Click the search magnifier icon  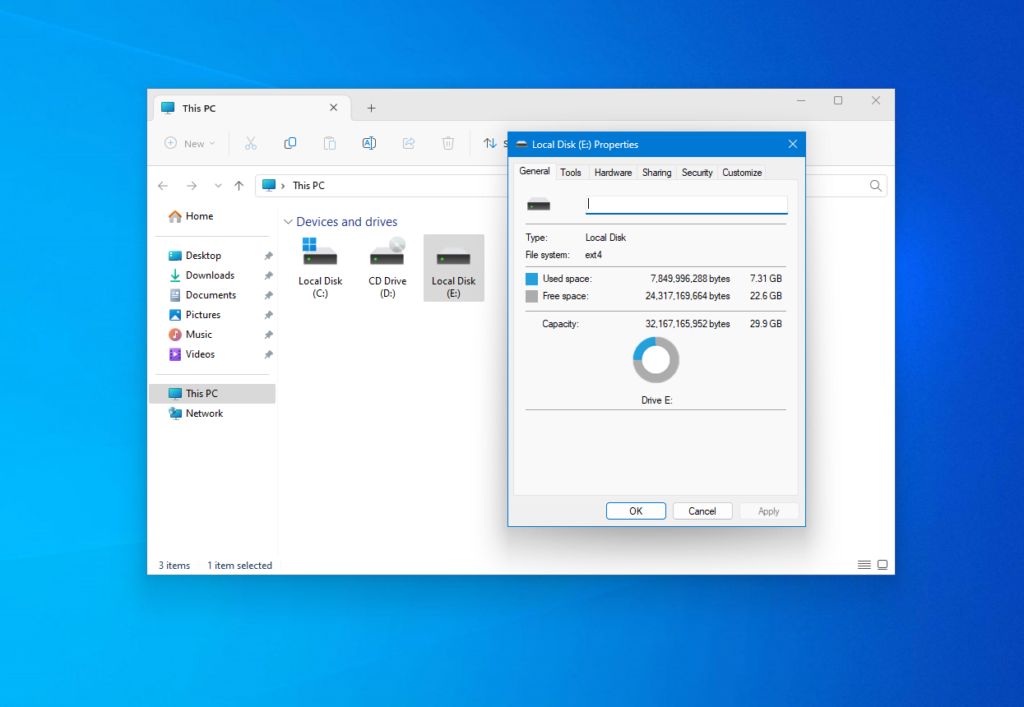(876, 185)
